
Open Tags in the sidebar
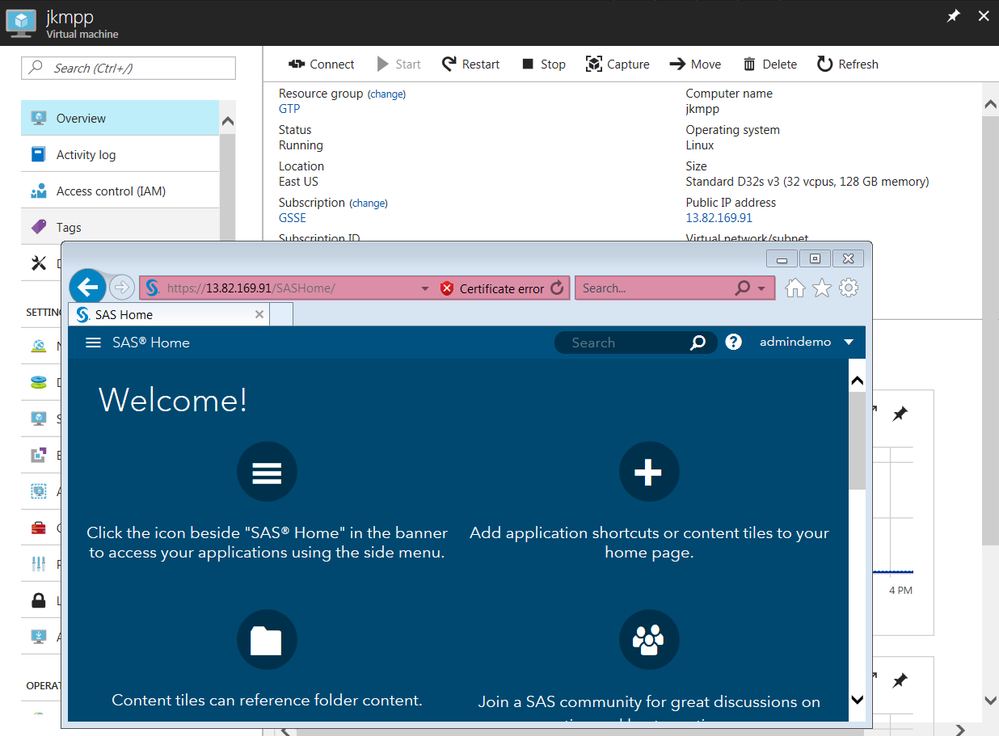point(120,227)
